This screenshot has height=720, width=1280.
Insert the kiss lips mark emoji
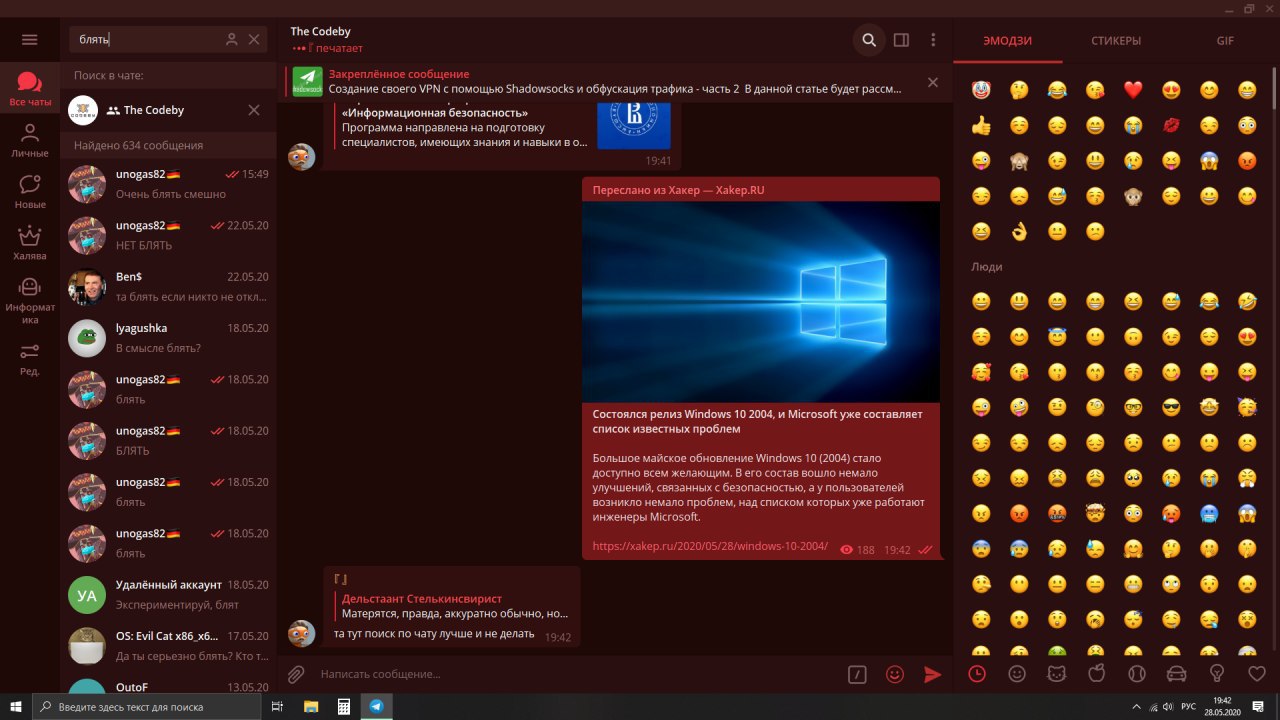(1171, 125)
